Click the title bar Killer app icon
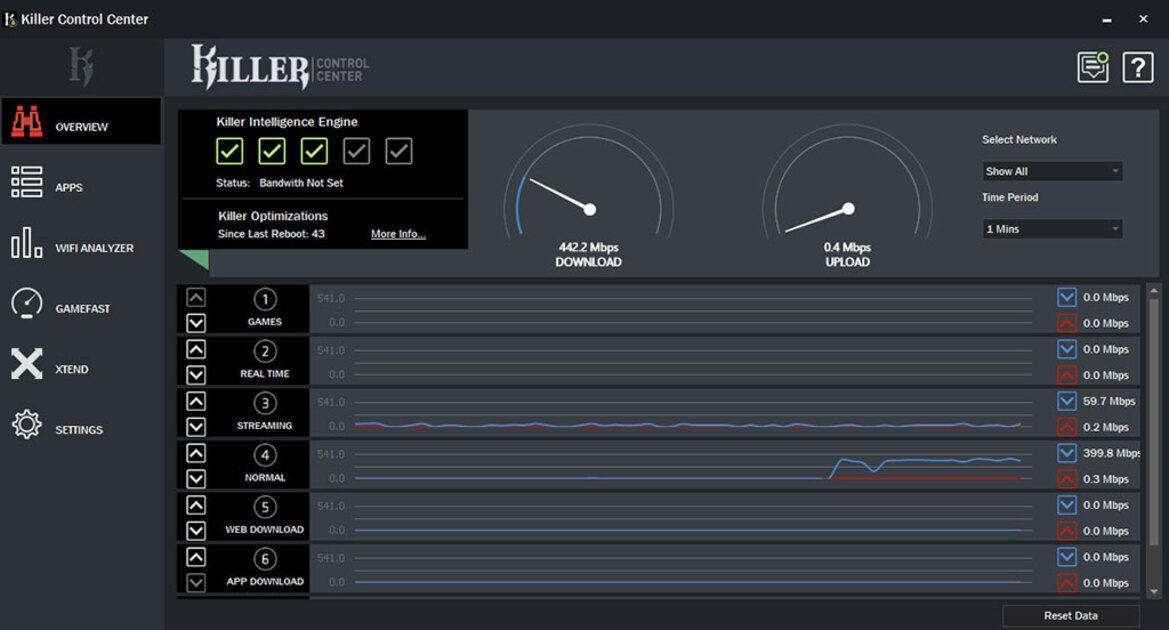1169x630 pixels. click(10, 19)
